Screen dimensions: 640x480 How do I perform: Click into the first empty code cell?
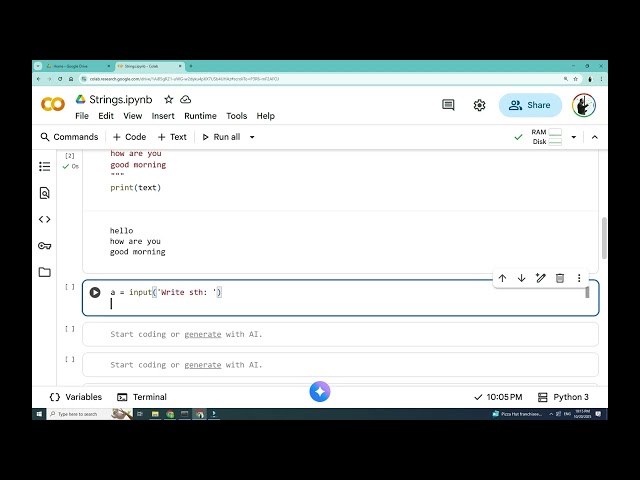[x=340, y=334]
